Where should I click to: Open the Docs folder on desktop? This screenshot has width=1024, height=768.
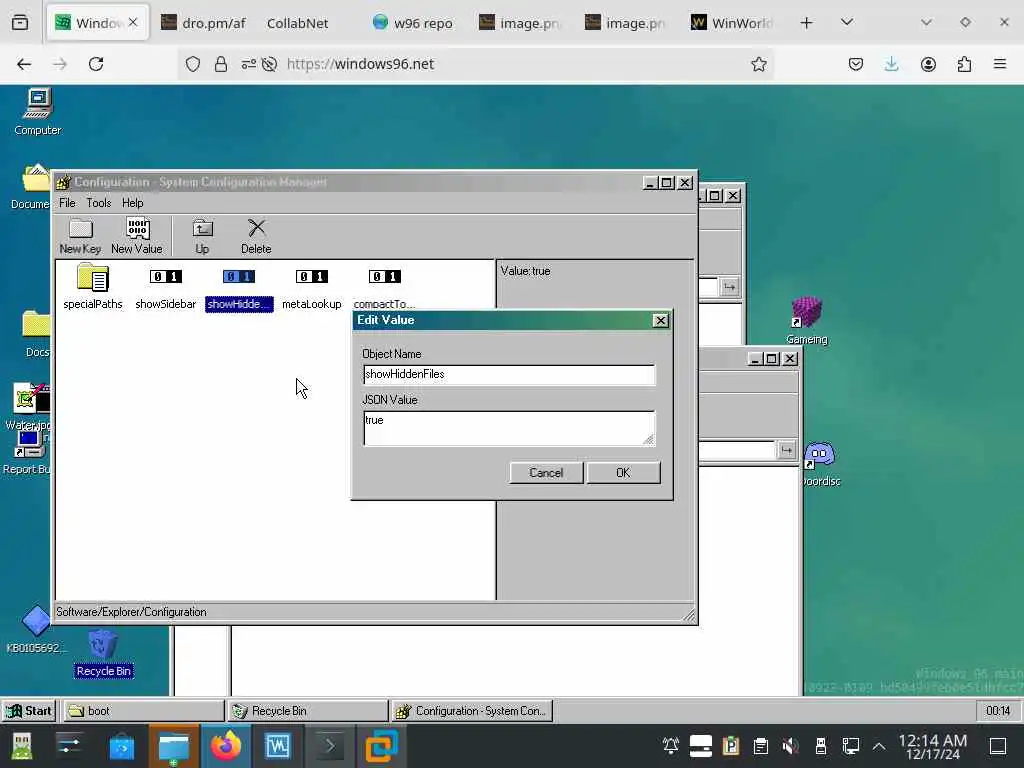click(36, 334)
